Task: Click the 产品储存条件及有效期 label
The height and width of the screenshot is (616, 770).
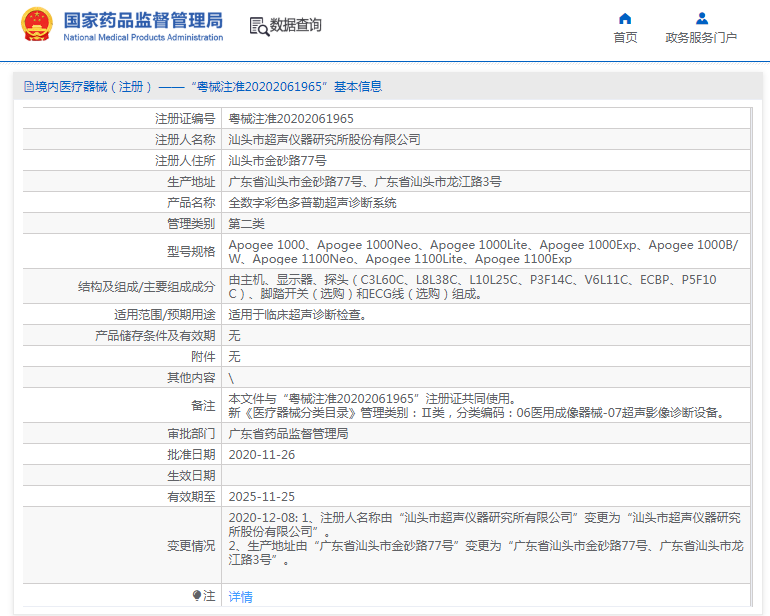Action: 155,336
